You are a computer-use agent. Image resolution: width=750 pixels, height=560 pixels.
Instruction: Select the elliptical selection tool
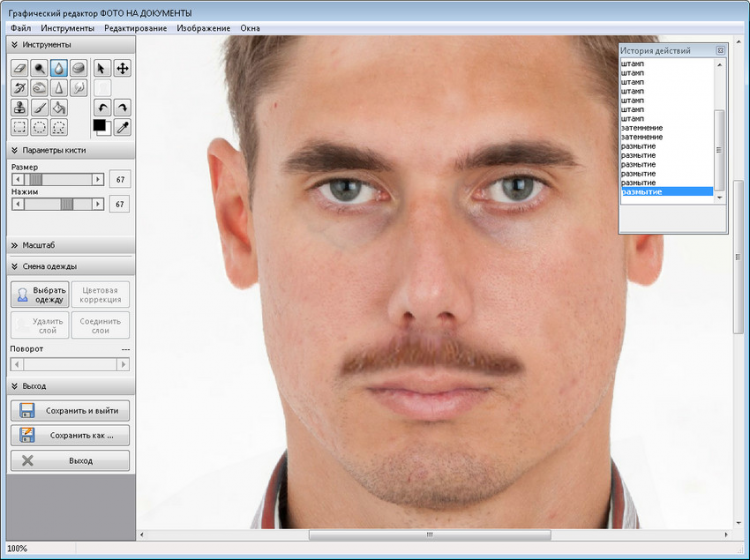coord(39,127)
